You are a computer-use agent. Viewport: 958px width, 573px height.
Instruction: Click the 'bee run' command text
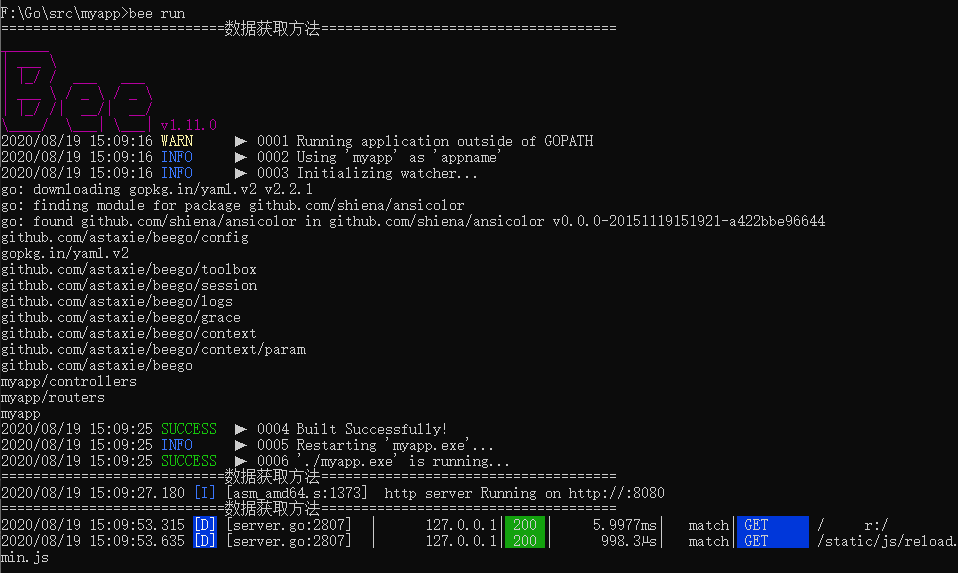[157, 13]
